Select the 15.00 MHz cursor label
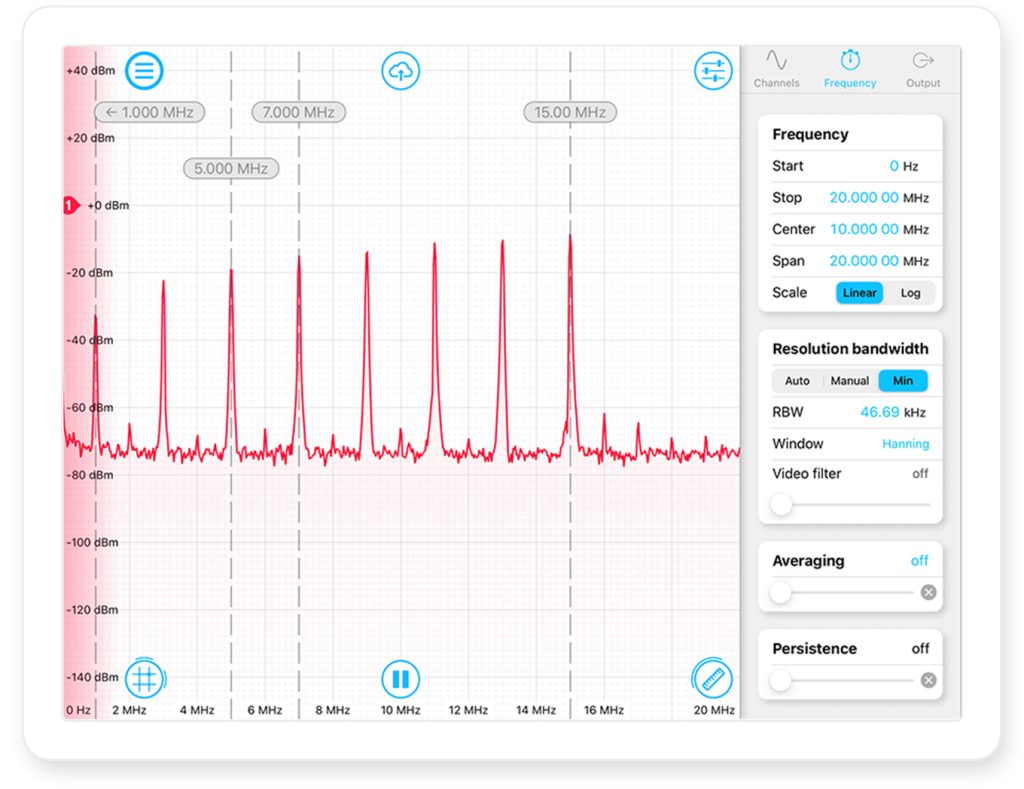 (x=570, y=112)
